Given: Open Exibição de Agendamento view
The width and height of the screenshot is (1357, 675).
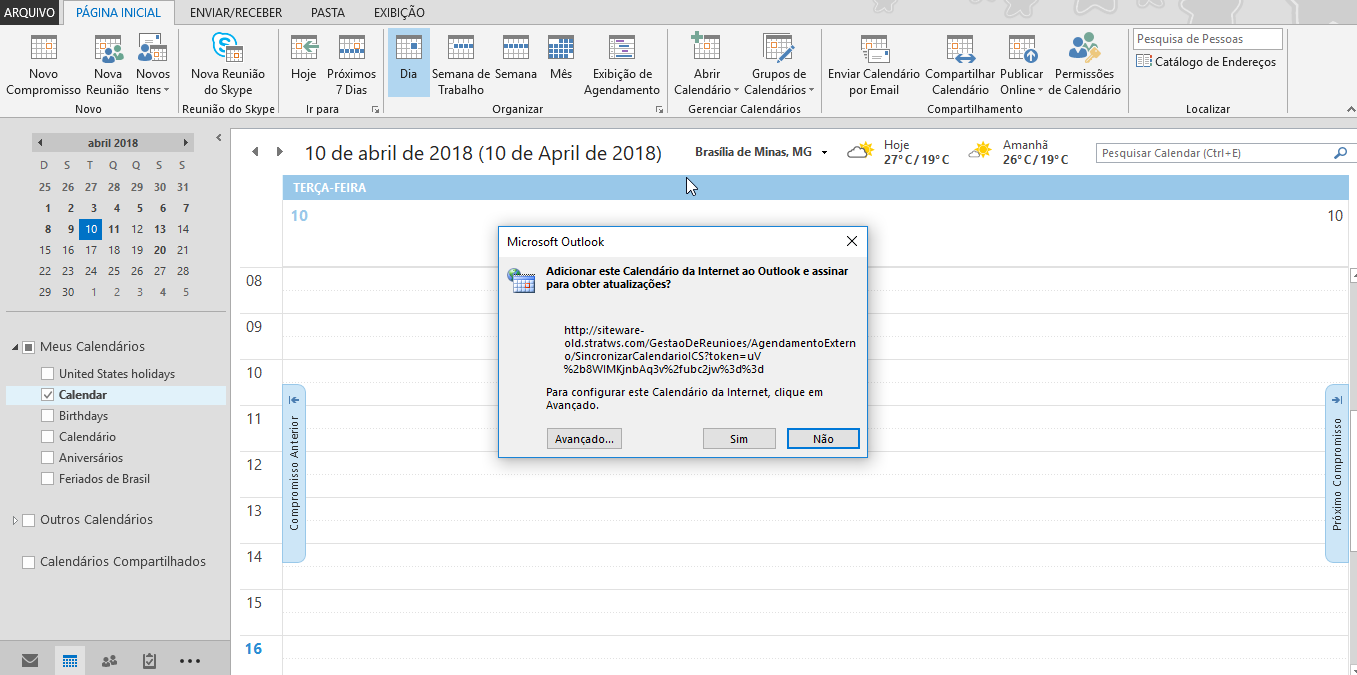Looking at the screenshot, I should point(622,65).
